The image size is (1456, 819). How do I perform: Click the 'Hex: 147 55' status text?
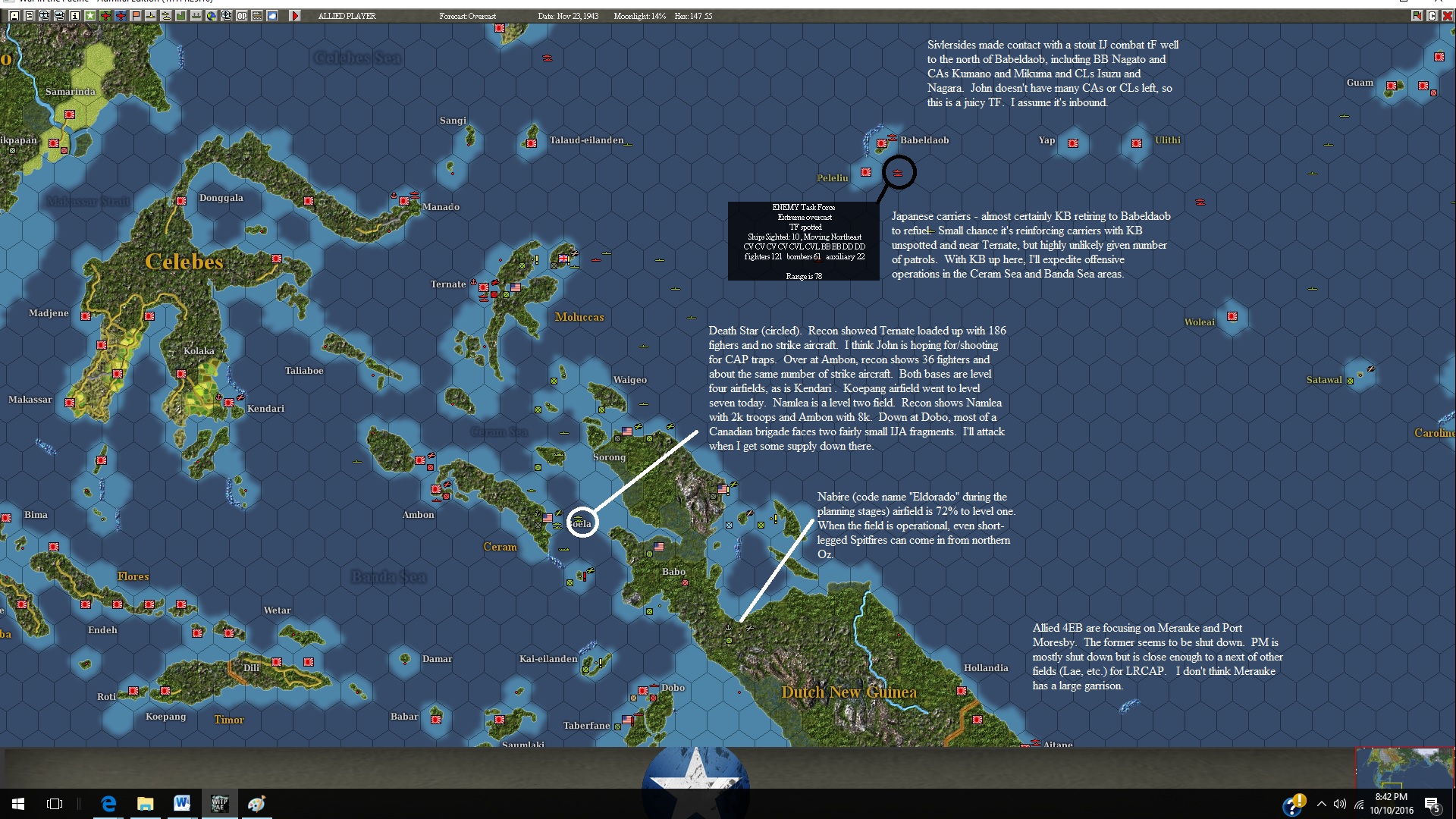pyautogui.click(x=693, y=16)
